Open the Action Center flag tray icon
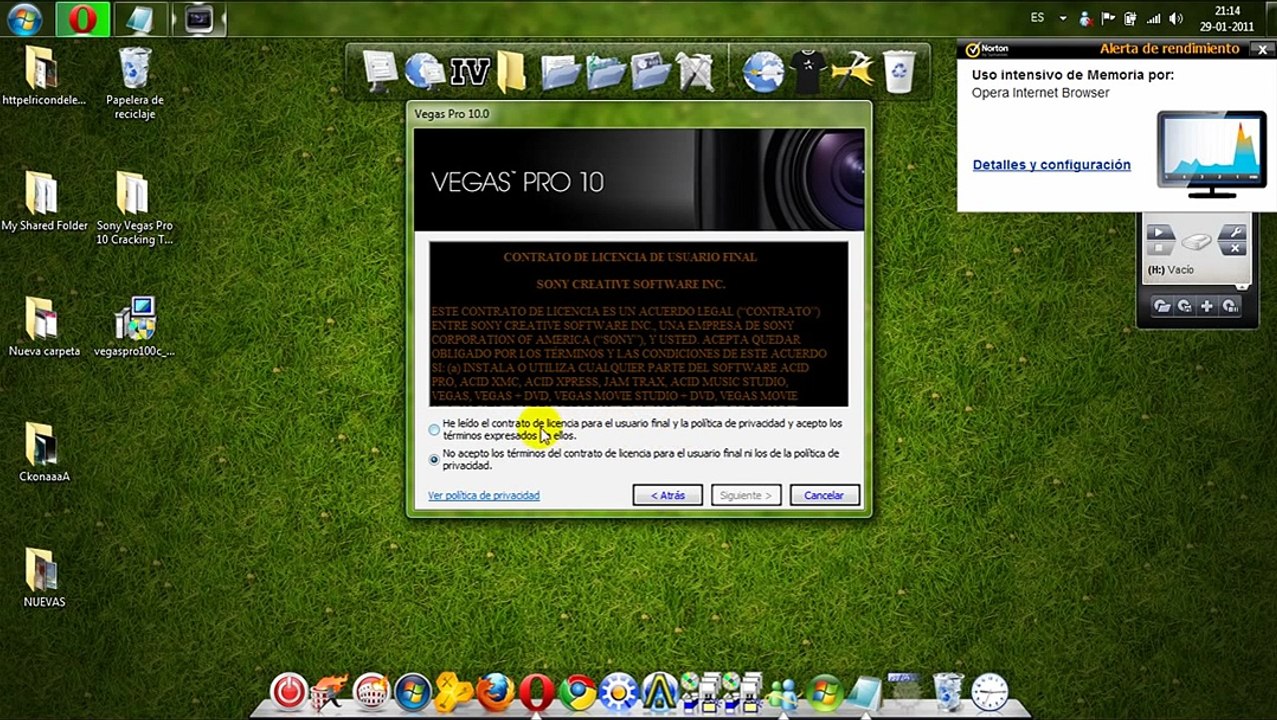Image resolution: width=1277 pixels, height=720 pixels. (x=1108, y=19)
